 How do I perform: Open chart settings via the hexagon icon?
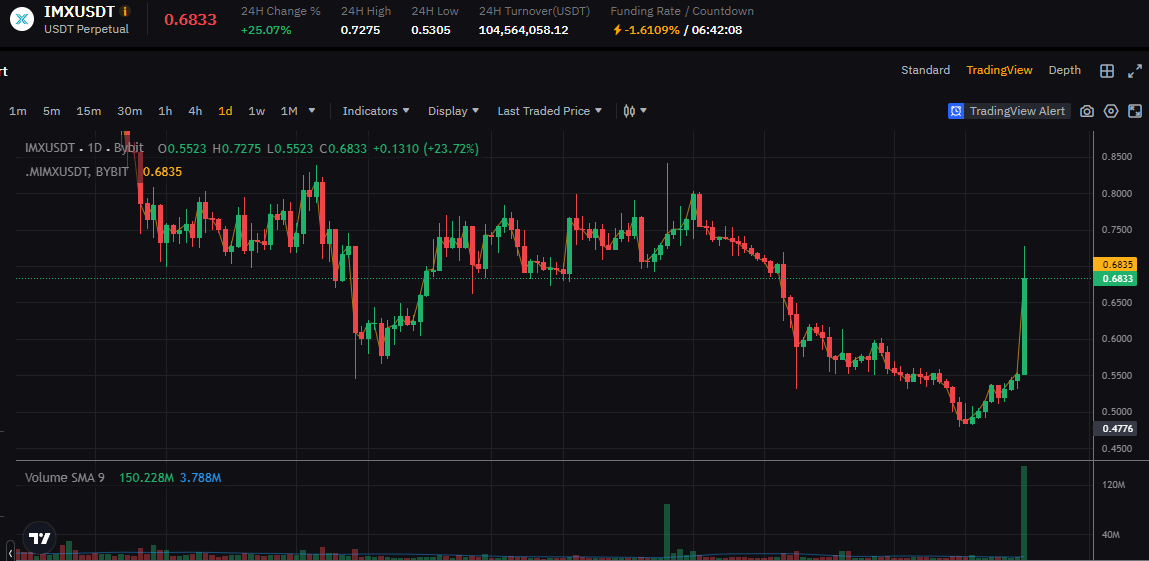click(x=1111, y=111)
